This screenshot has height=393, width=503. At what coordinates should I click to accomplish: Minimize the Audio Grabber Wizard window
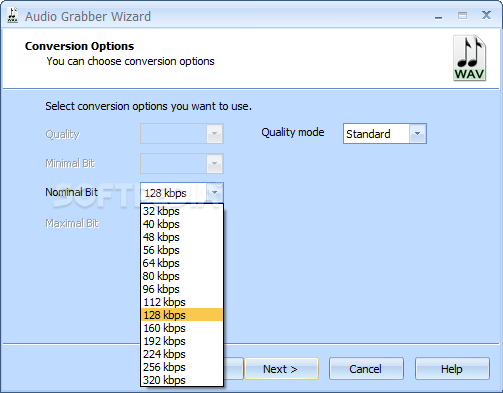tap(438, 16)
